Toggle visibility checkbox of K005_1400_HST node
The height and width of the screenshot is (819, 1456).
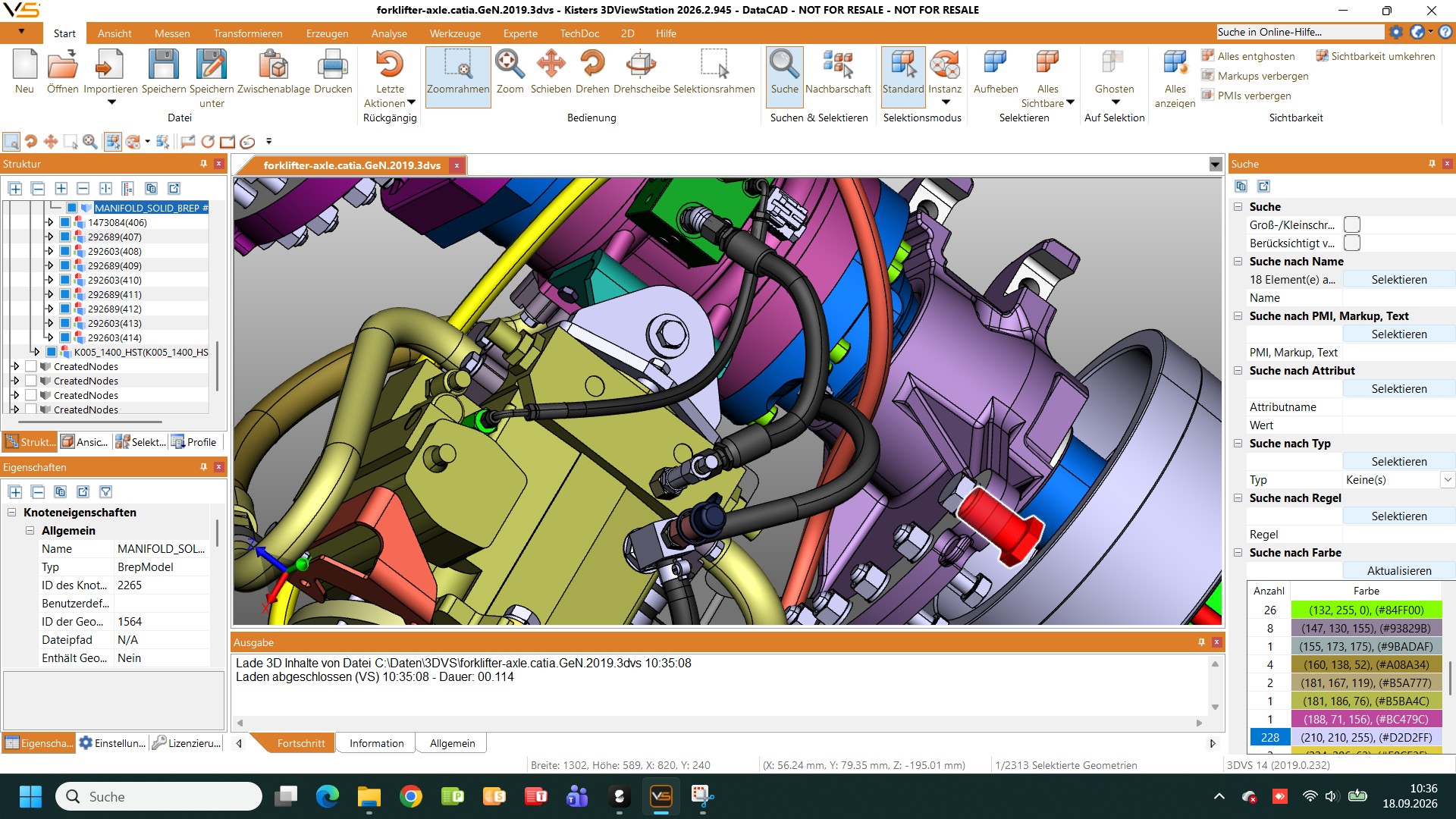tap(52, 353)
